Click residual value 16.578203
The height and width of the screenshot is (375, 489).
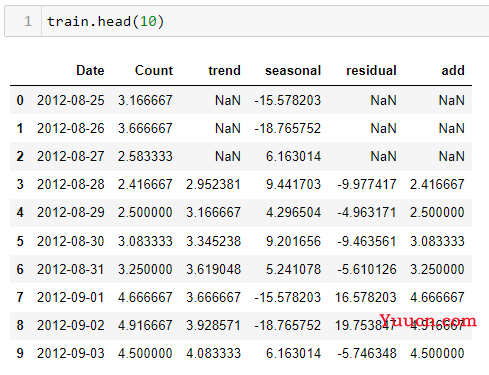click(x=366, y=297)
